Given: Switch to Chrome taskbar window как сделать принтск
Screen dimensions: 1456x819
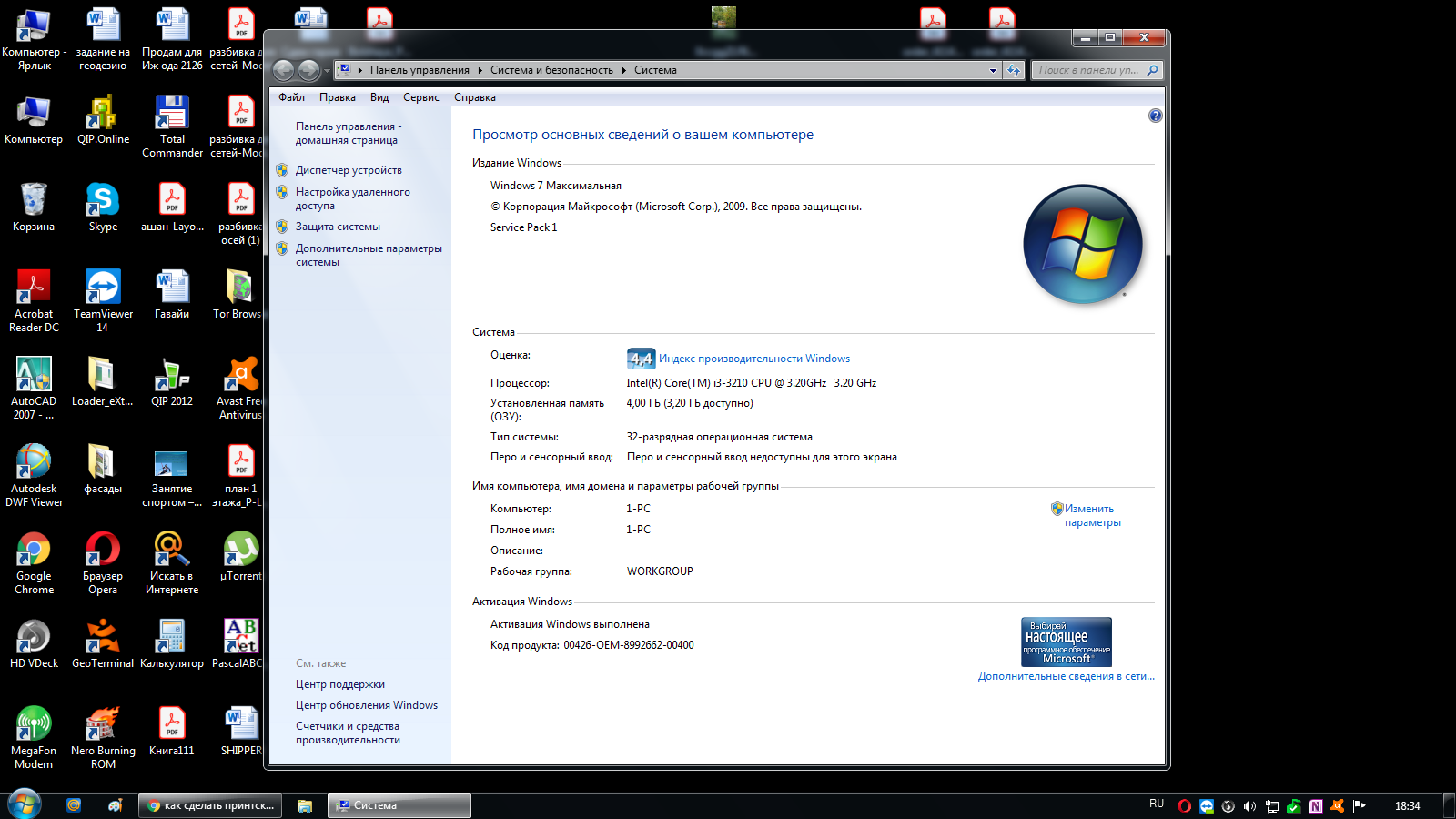Looking at the screenshot, I should coord(211,805).
